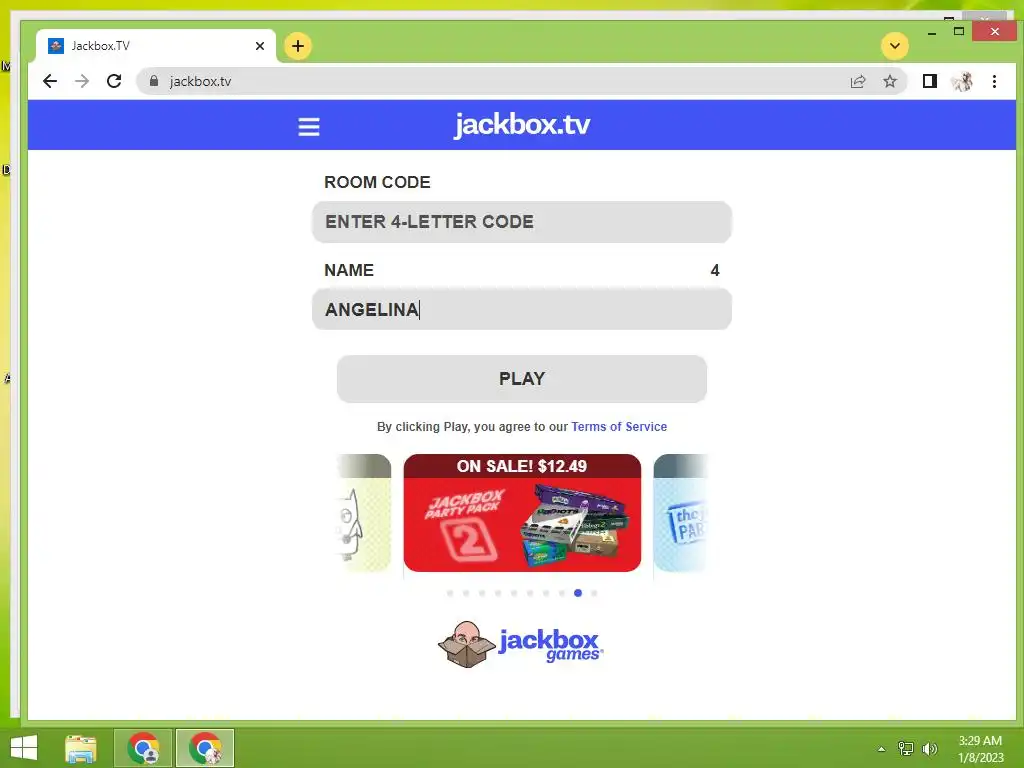Click the jackbox.tv header logo
Viewport: 1024px width, 768px height.
tap(522, 124)
